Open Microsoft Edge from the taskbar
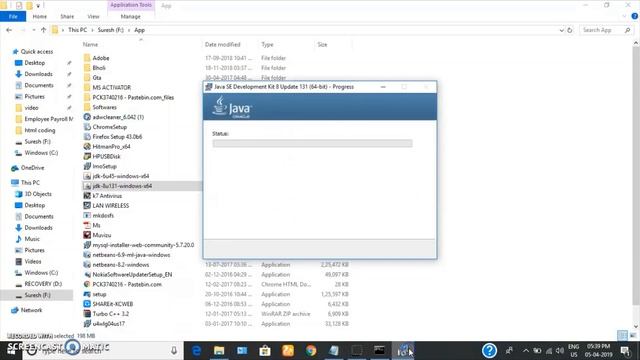 click(196, 351)
